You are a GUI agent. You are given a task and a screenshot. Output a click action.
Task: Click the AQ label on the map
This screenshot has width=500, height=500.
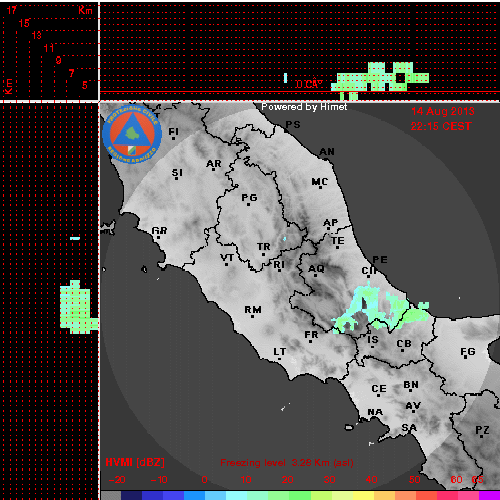316,269
